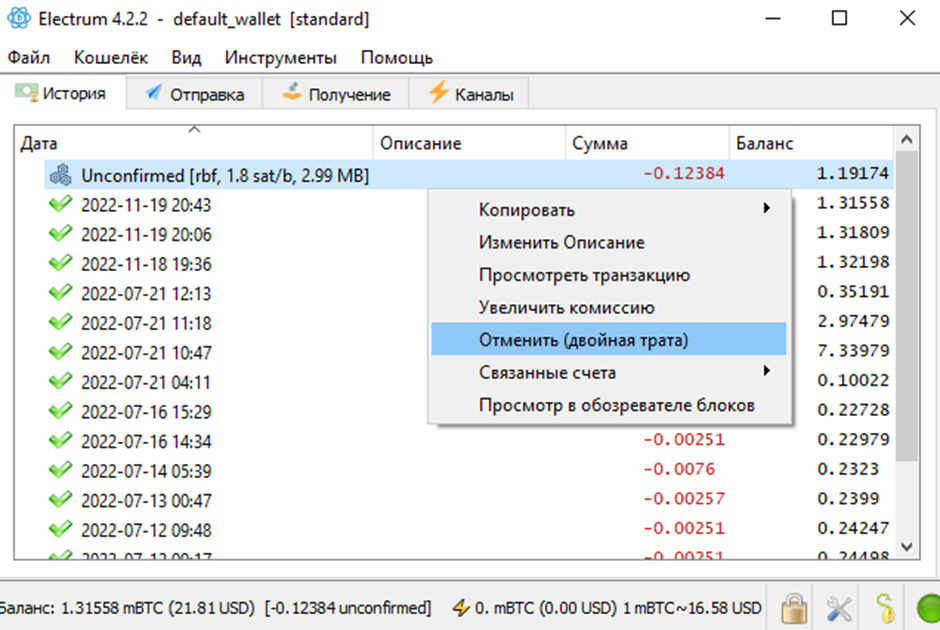The image size is (940, 630).
Task: Select the 2022-07-16 14:34 transaction date
Action: pyautogui.click(x=146, y=442)
